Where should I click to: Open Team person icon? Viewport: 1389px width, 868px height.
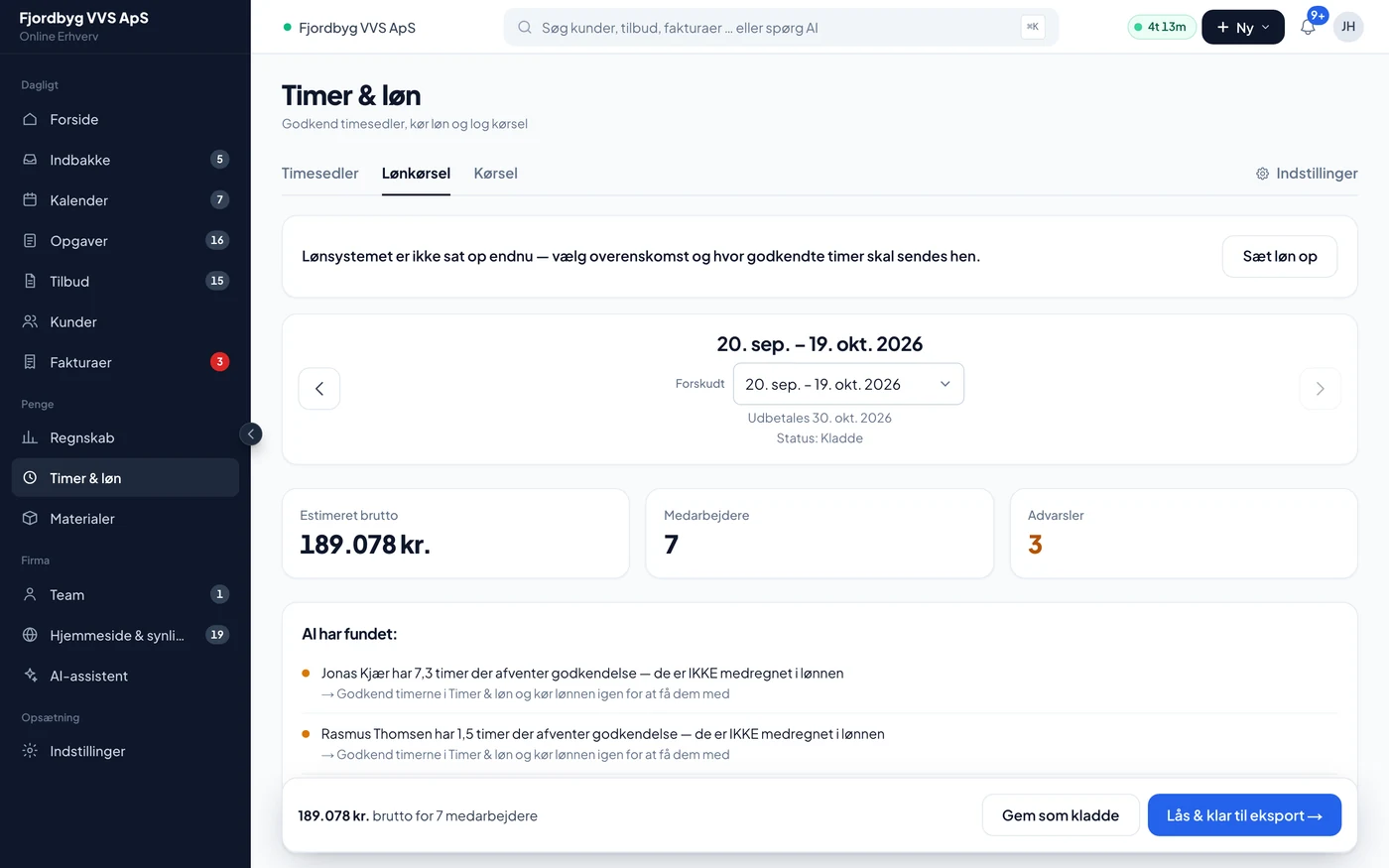click(x=30, y=594)
